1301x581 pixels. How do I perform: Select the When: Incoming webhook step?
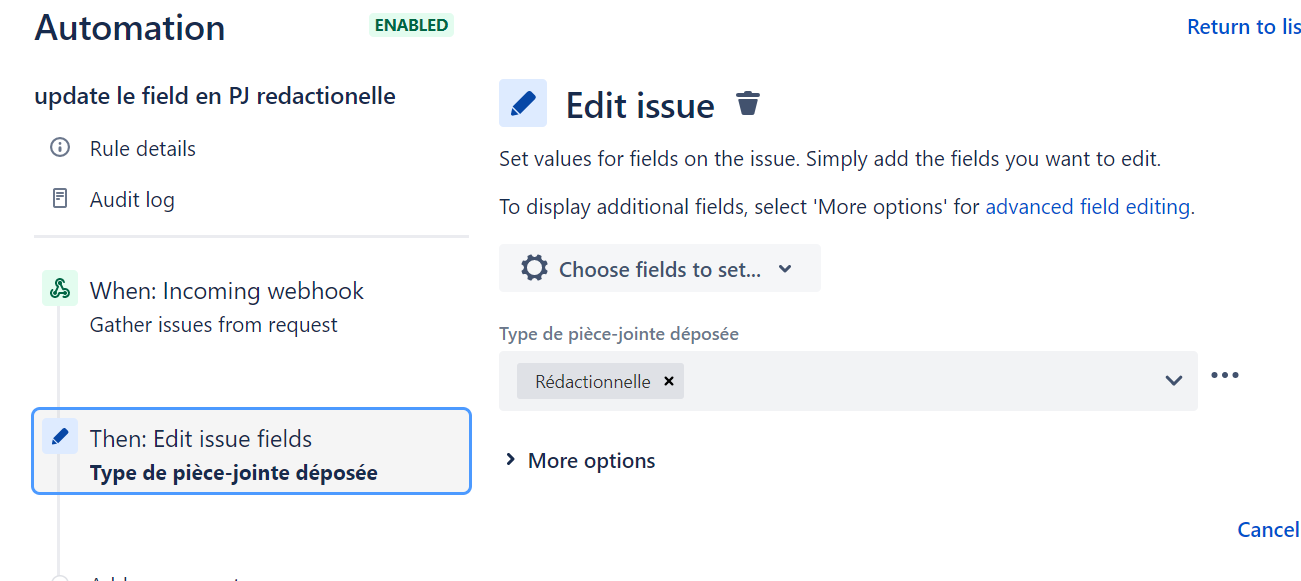click(226, 290)
